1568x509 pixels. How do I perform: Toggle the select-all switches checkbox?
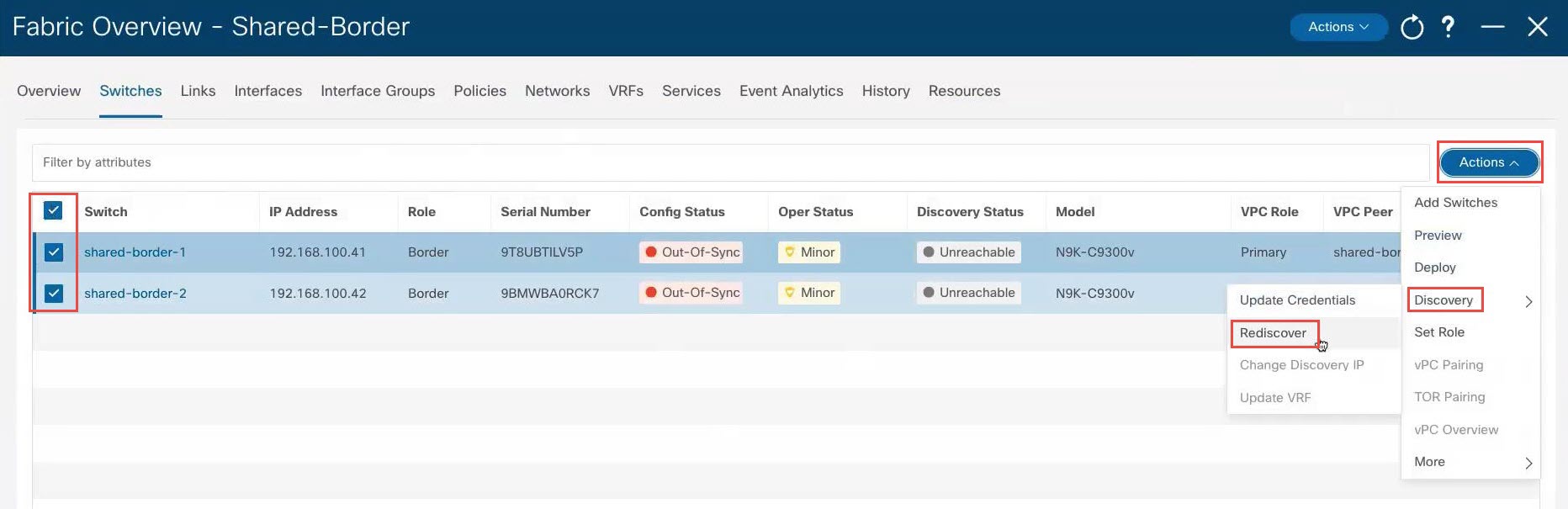[x=53, y=210]
